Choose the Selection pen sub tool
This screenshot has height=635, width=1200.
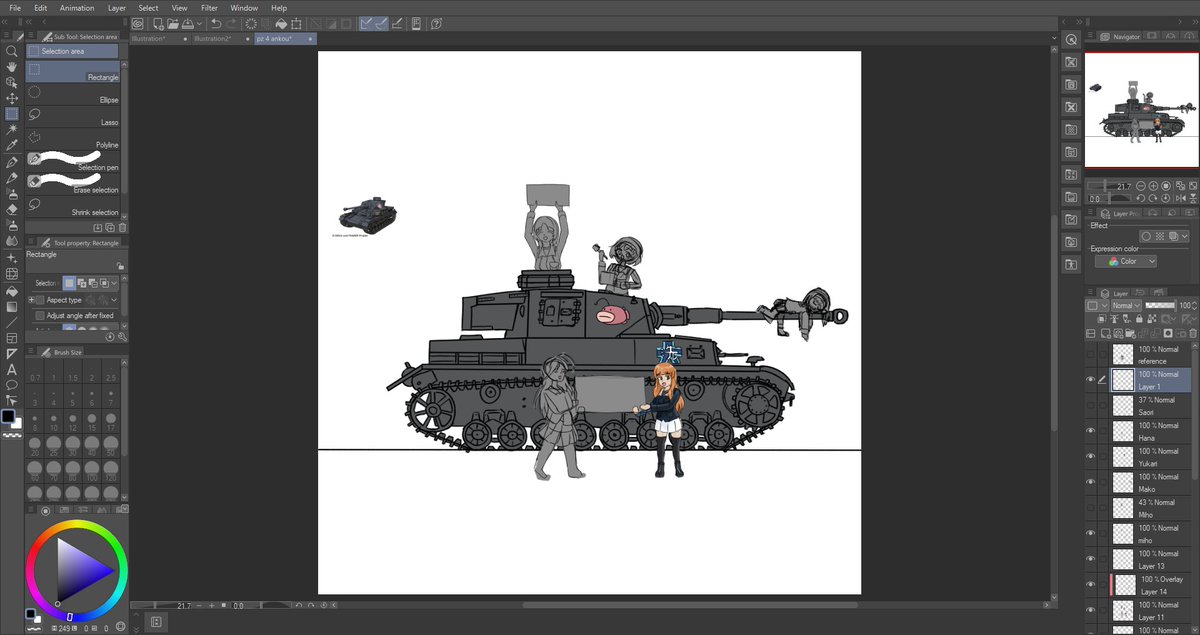(x=72, y=162)
